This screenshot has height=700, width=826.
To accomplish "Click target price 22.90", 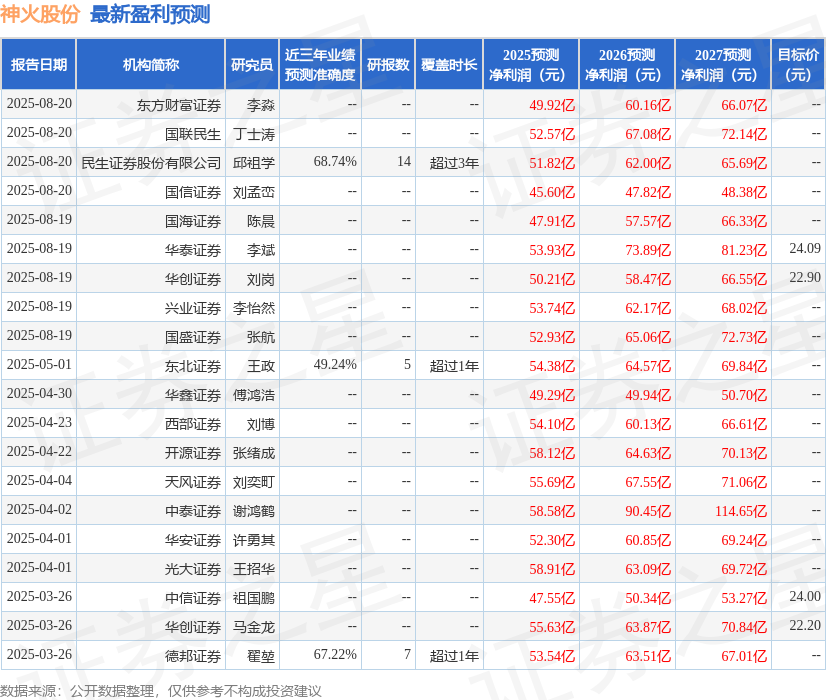I will pyautogui.click(x=805, y=277).
